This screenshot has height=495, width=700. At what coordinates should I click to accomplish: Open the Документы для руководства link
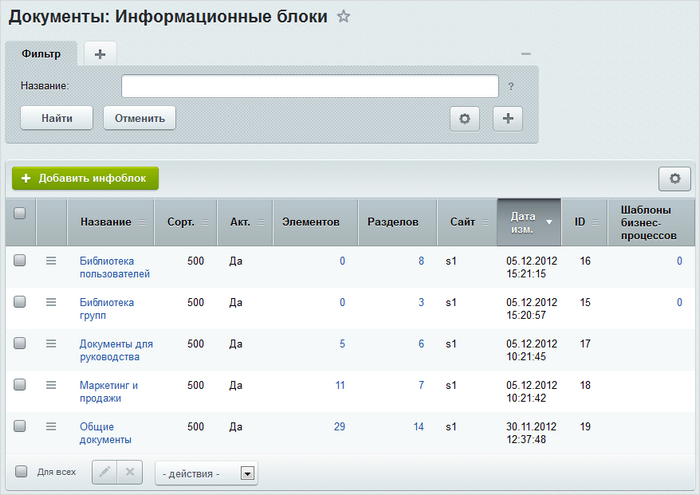[x=116, y=350]
